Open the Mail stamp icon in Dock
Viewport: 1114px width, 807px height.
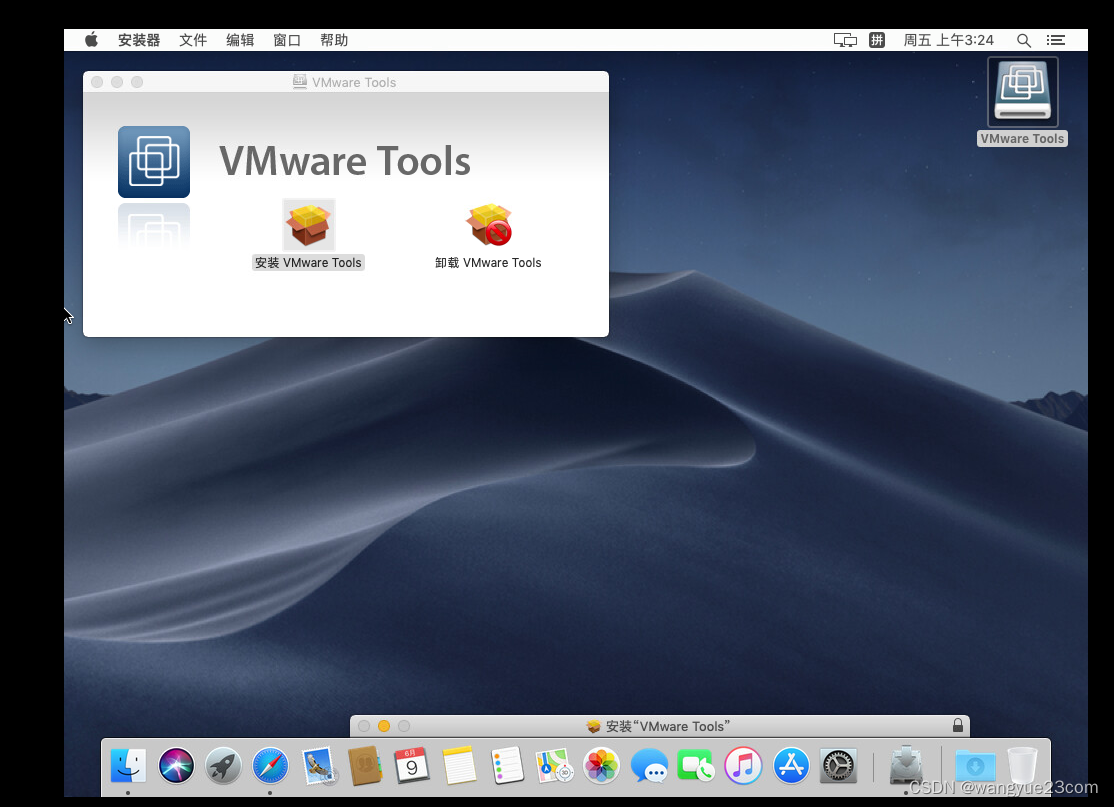click(x=318, y=767)
